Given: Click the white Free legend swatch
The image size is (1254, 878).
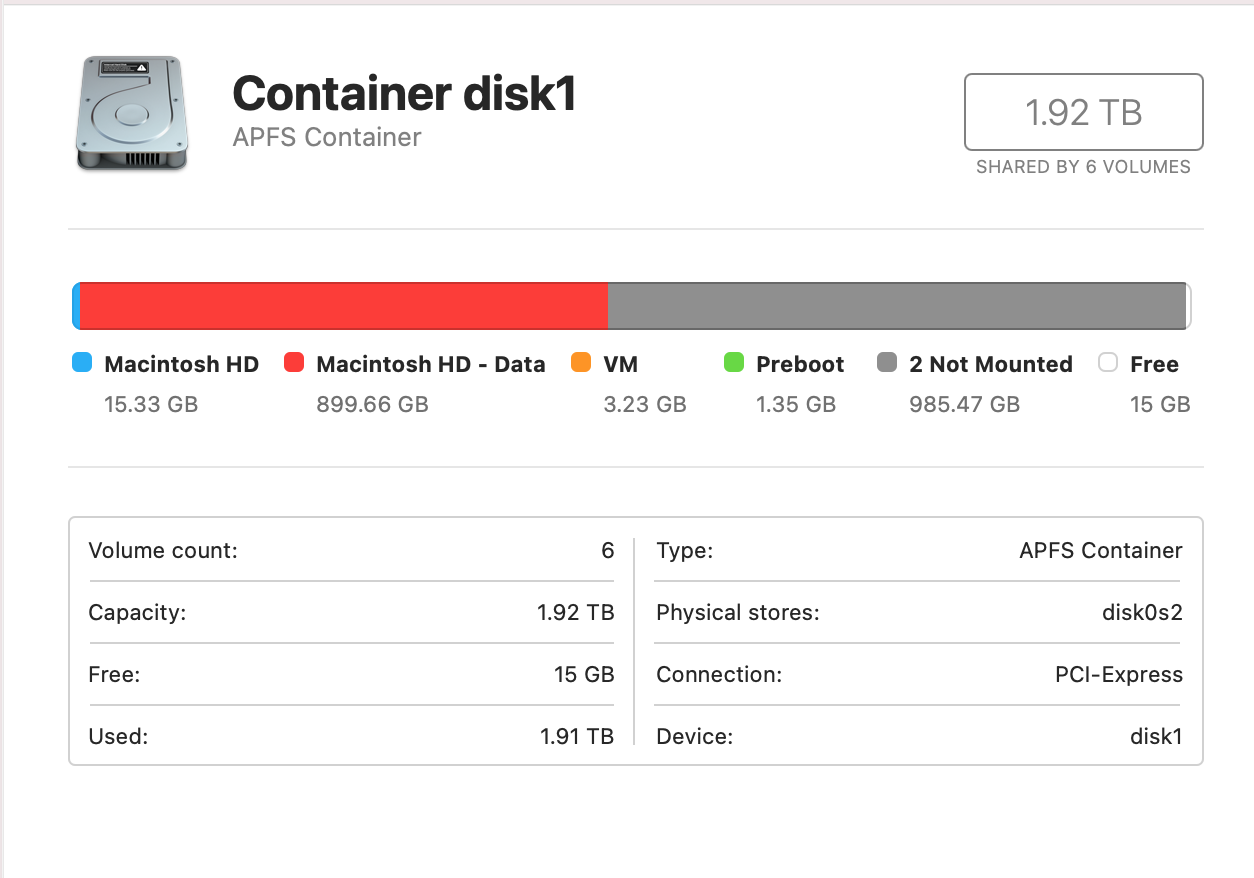Looking at the screenshot, I should 1107,363.
